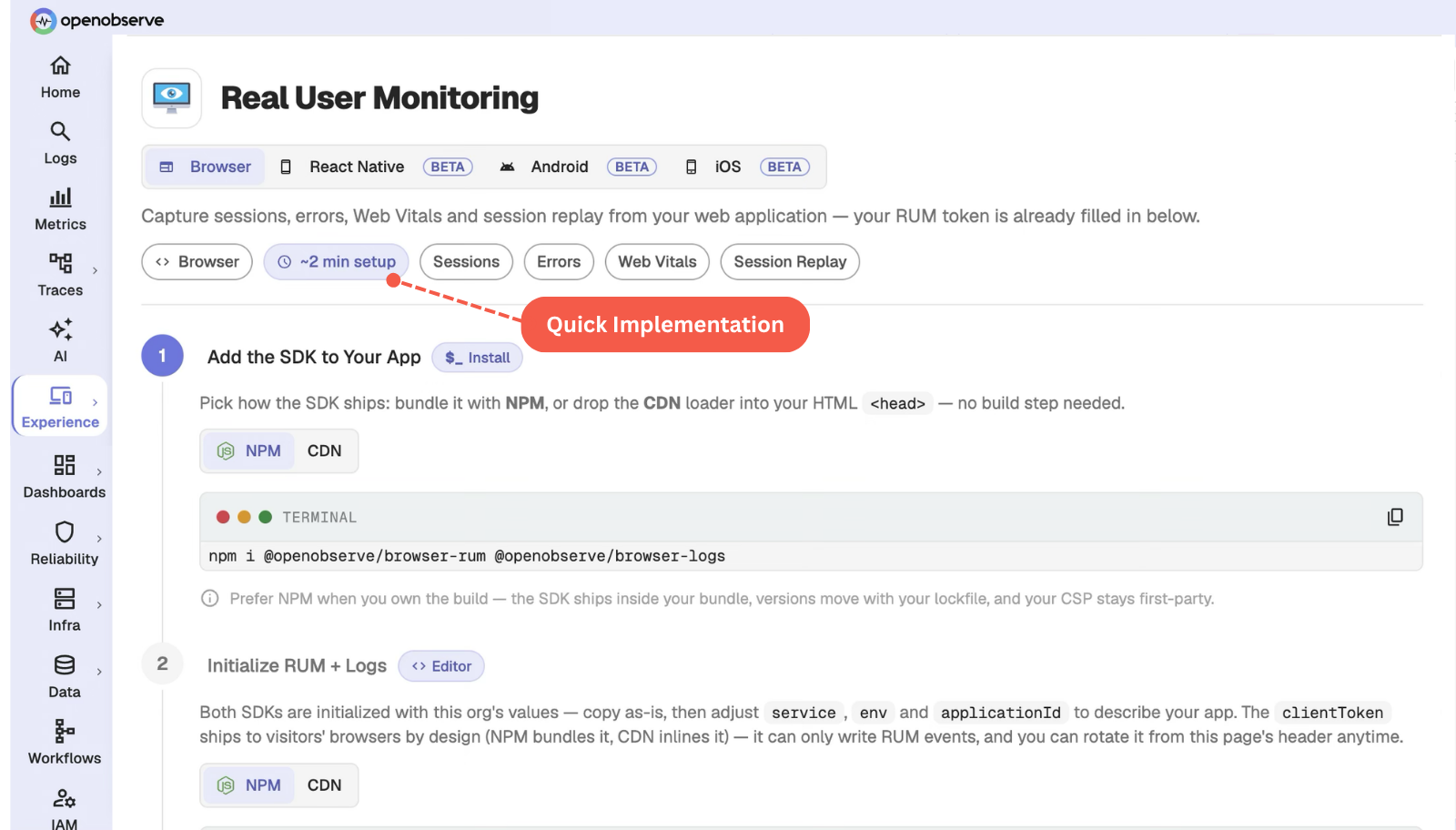Copy the npm install terminal command
This screenshot has width=1456, height=830.
coord(1395,517)
